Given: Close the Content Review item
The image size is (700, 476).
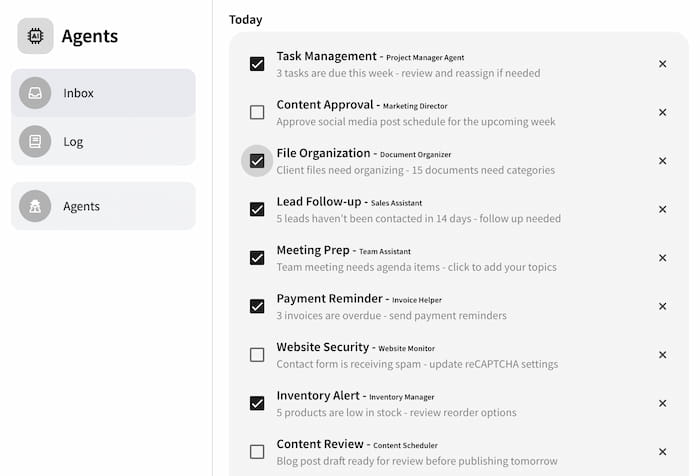Looking at the screenshot, I should point(662,451).
